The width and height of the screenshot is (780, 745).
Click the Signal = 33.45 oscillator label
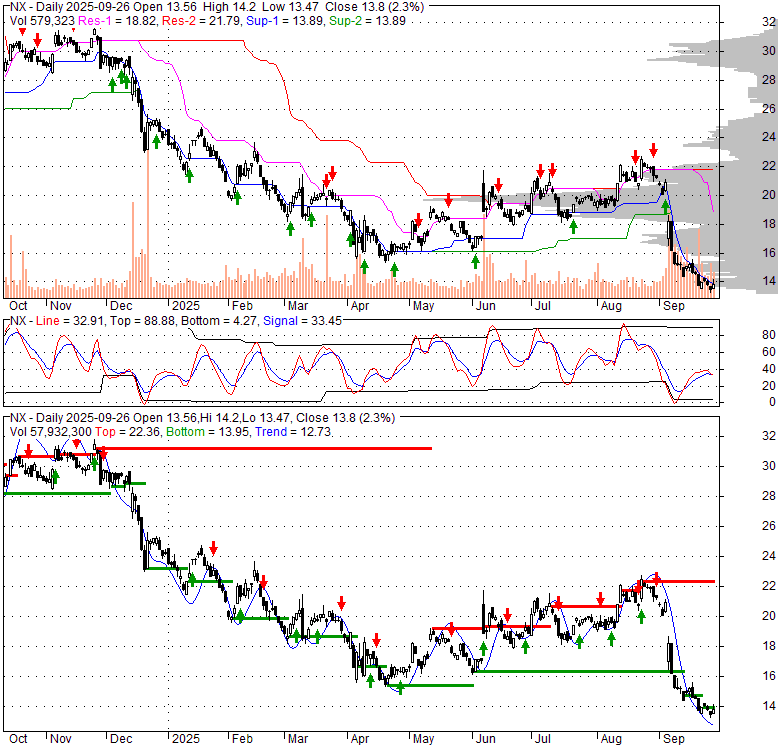click(x=302, y=321)
